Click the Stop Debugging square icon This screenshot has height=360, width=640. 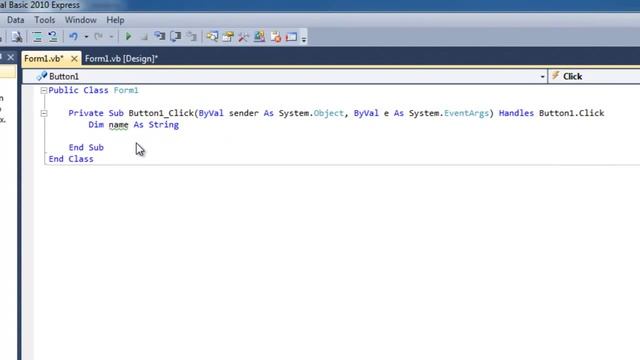point(144,38)
